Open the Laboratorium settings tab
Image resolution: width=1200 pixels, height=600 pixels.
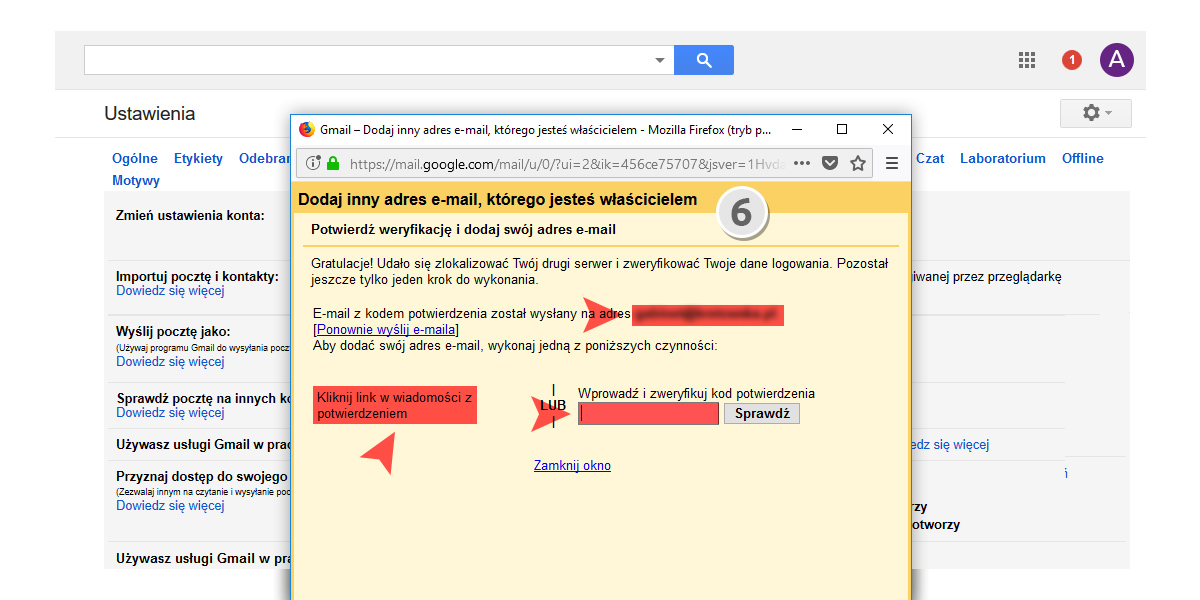(x=1003, y=158)
